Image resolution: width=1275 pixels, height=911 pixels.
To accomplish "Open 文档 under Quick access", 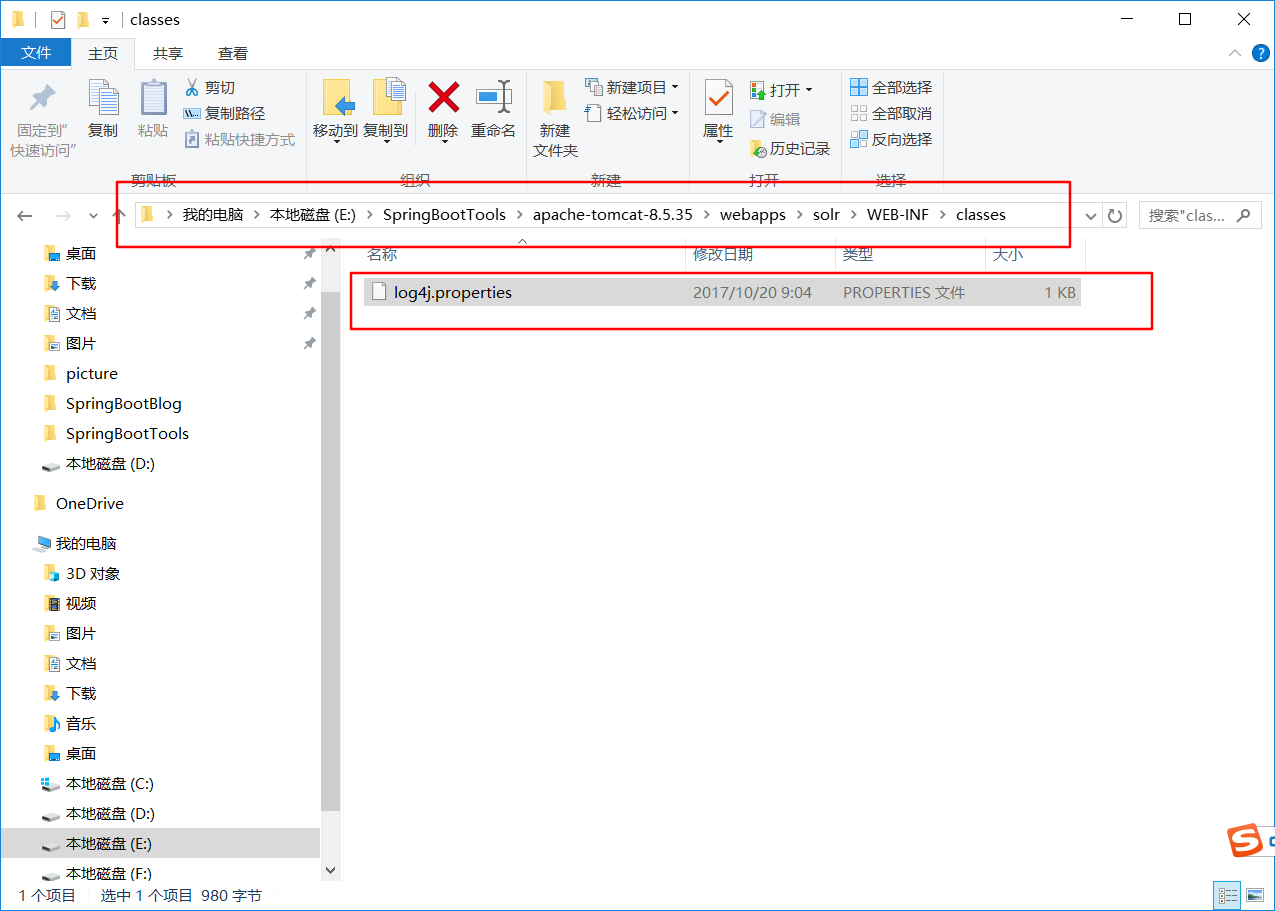I will click(81, 314).
